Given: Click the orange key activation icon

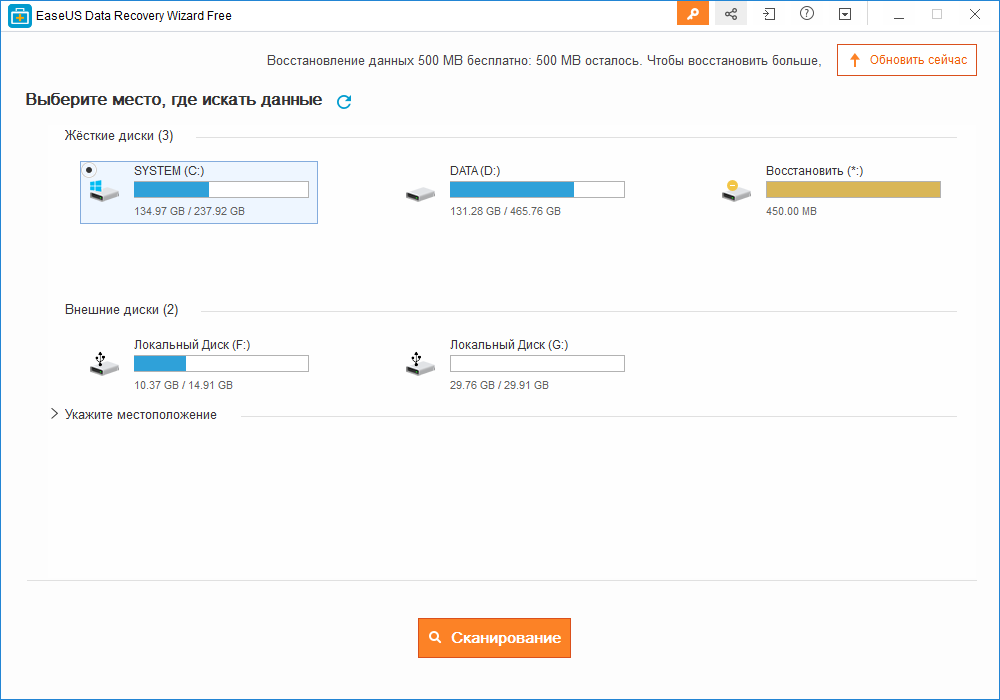Looking at the screenshot, I should click(692, 14).
